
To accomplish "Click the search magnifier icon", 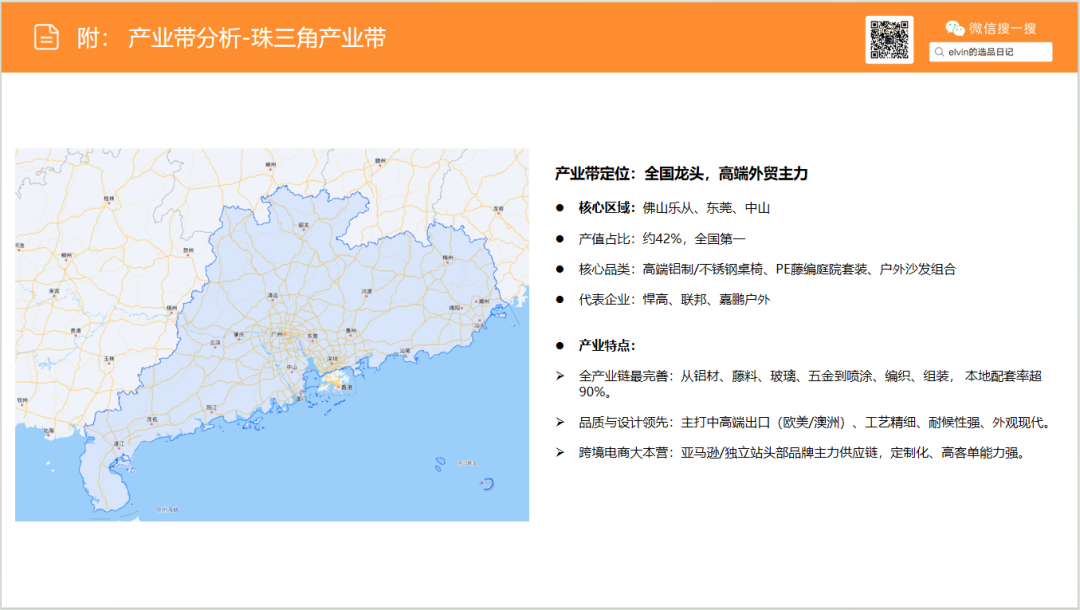I will [939, 52].
